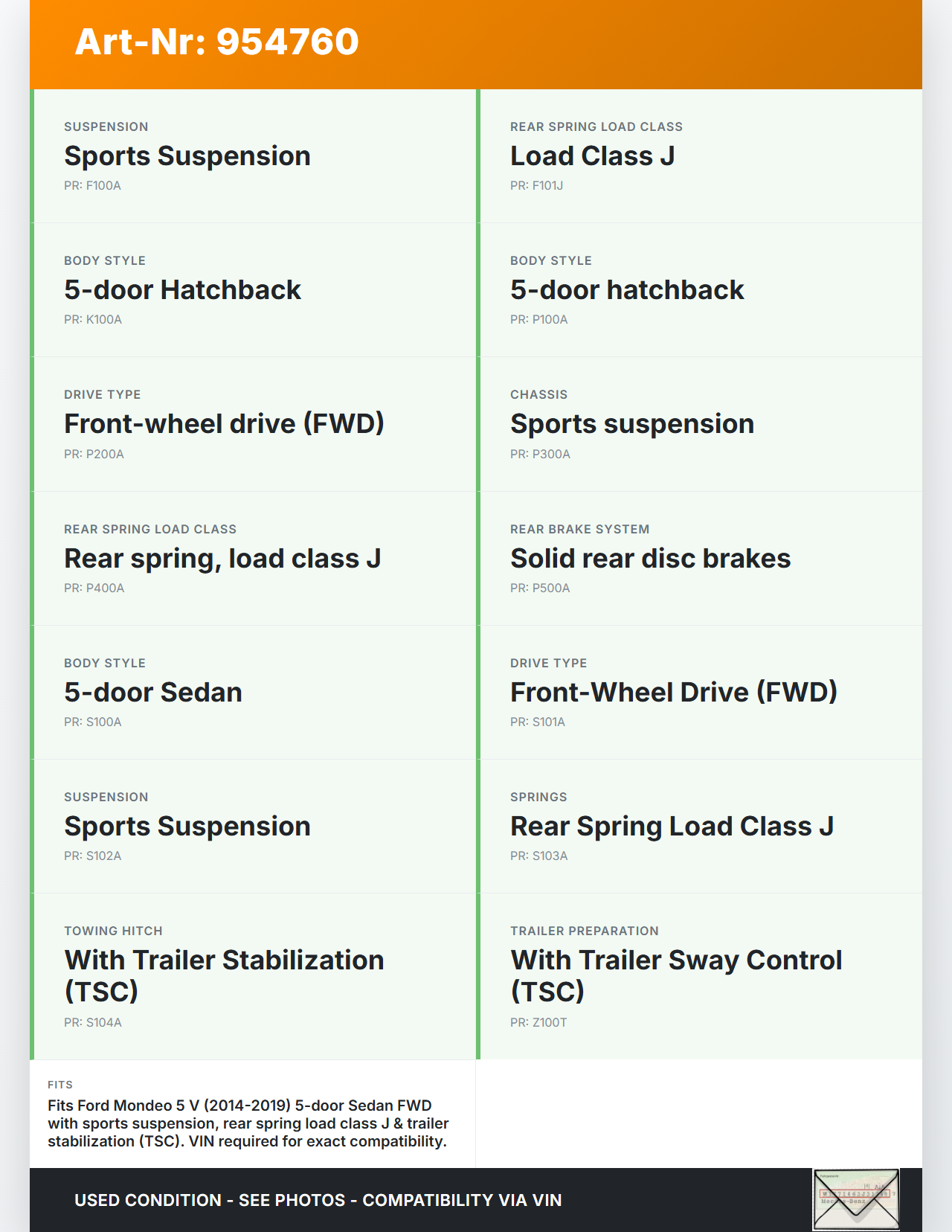Viewport: 952px width, 1232px height.
Task: Click the 5-door hatchback card PR P100A
Action: point(699,290)
